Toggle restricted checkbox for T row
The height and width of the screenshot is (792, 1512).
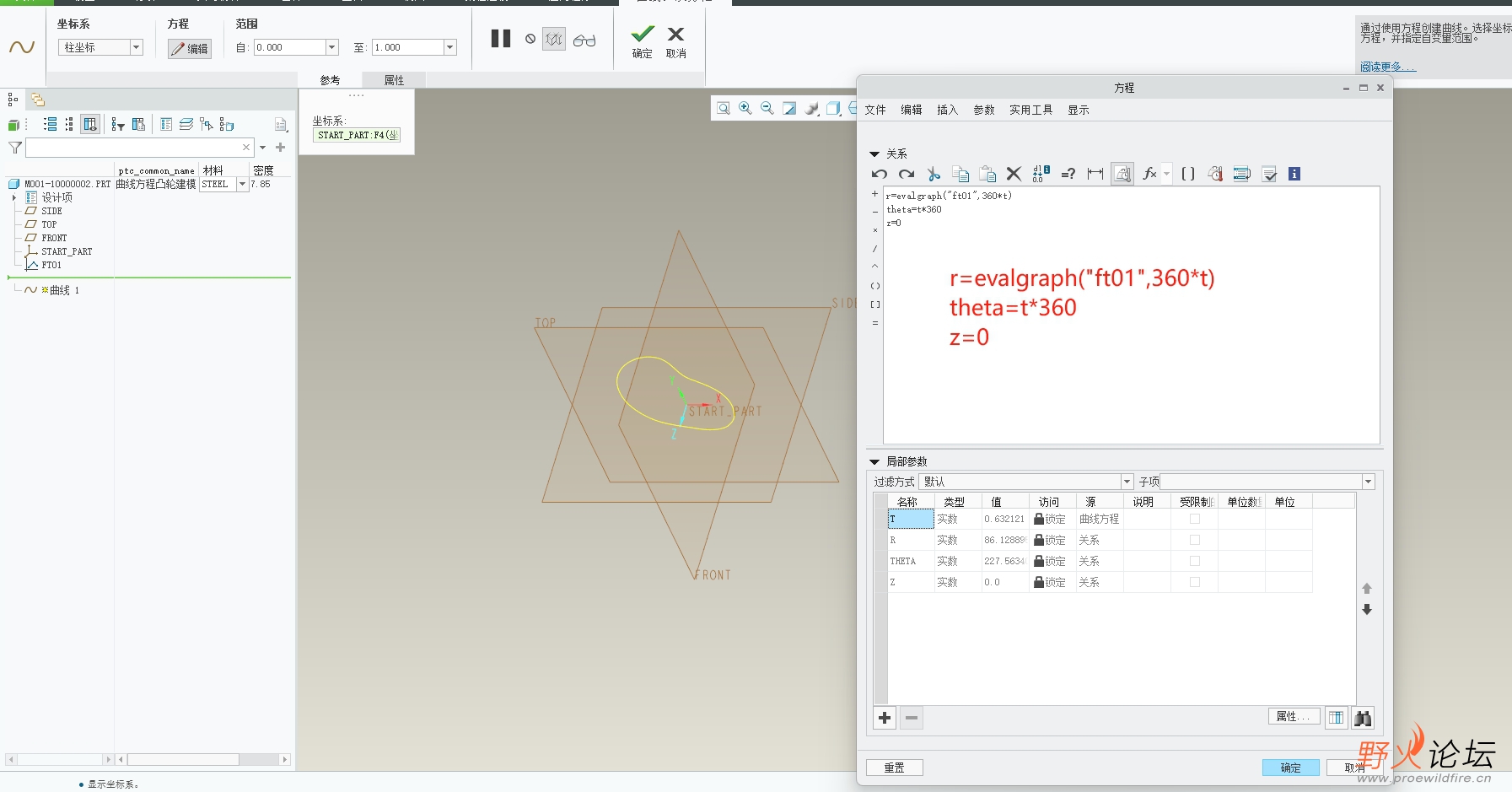point(1195,519)
